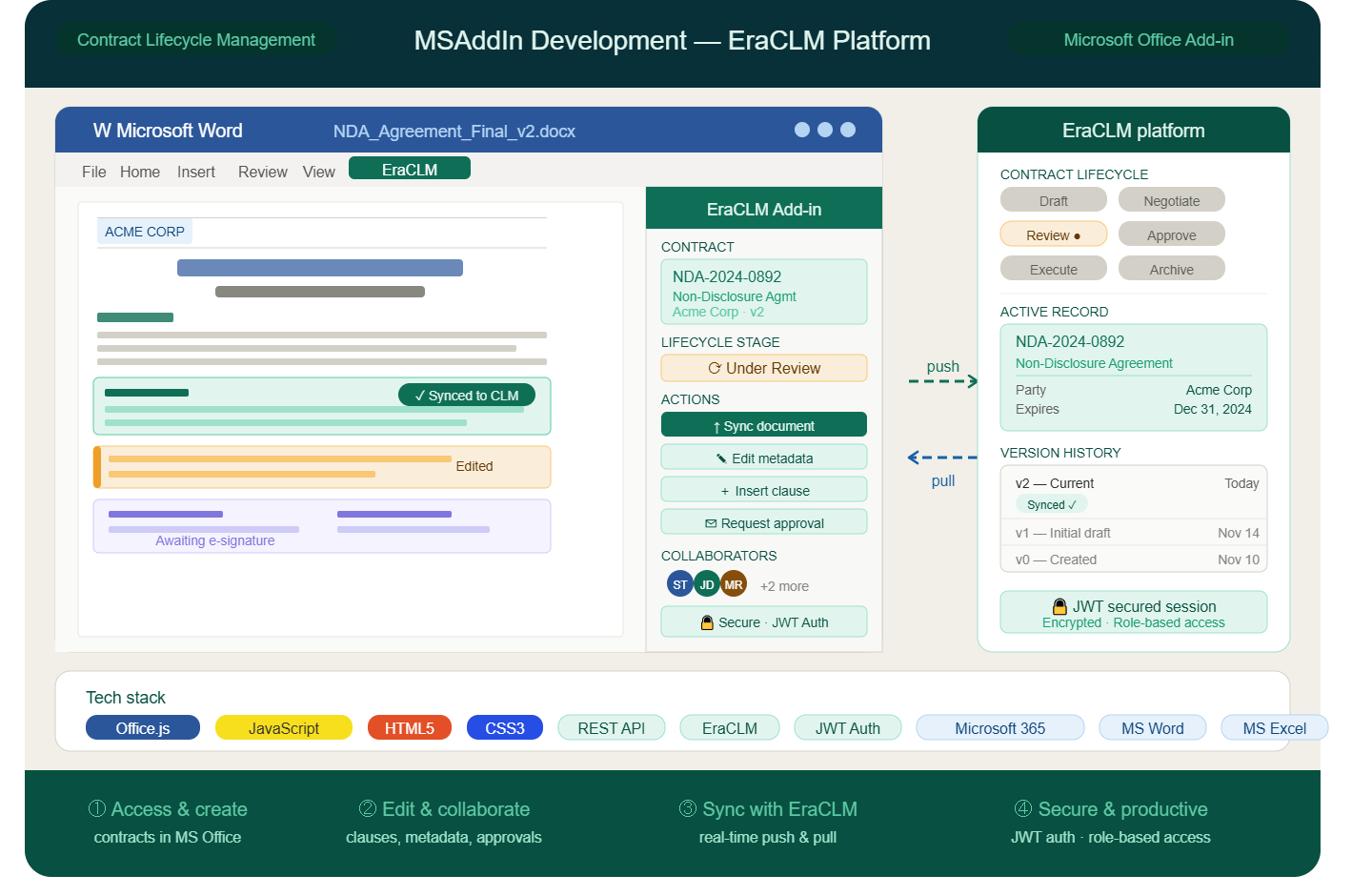This screenshot has height=896, width=1372.
Task: Click the Synced to CLM badge
Action: point(467,395)
